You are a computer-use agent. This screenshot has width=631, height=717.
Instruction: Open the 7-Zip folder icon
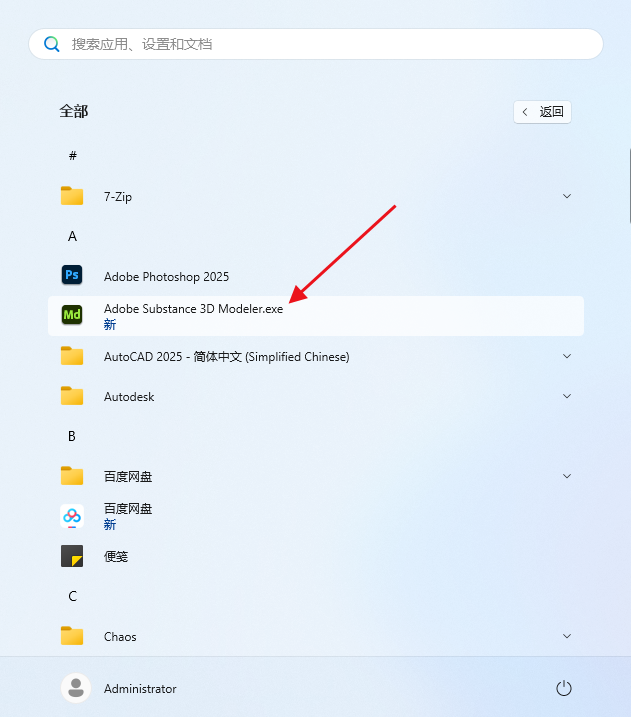(72, 196)
